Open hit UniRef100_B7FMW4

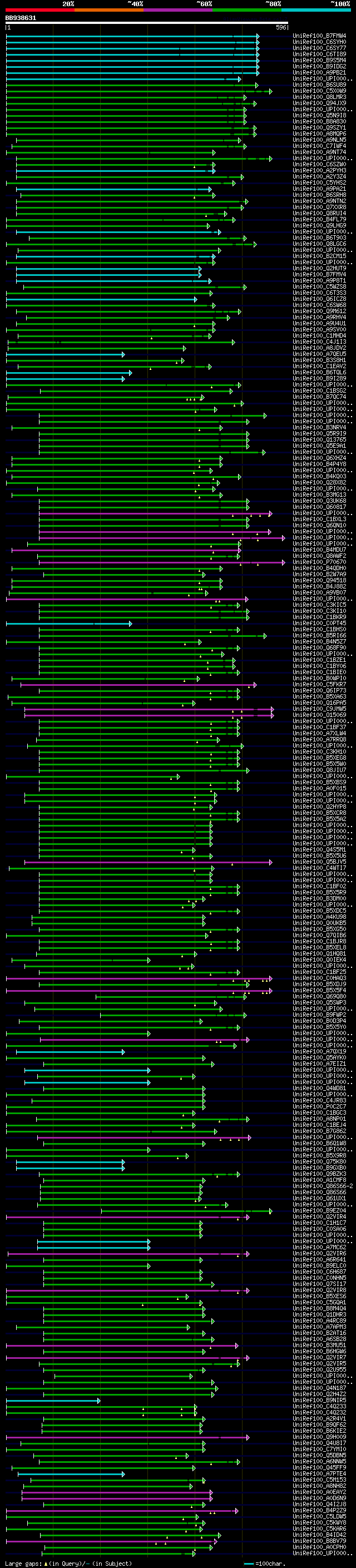coord(319,36)
